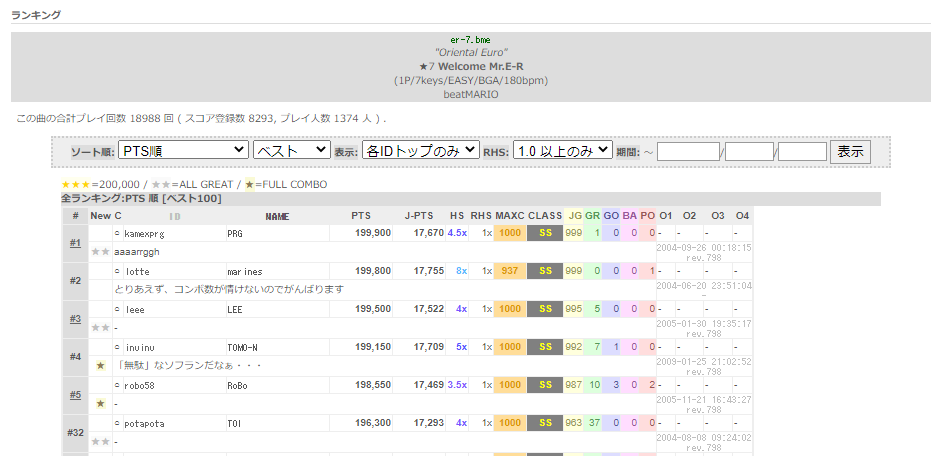Open the sort order dropdown showing PTS順
942x464 pixels.
(x=183, y=150)
